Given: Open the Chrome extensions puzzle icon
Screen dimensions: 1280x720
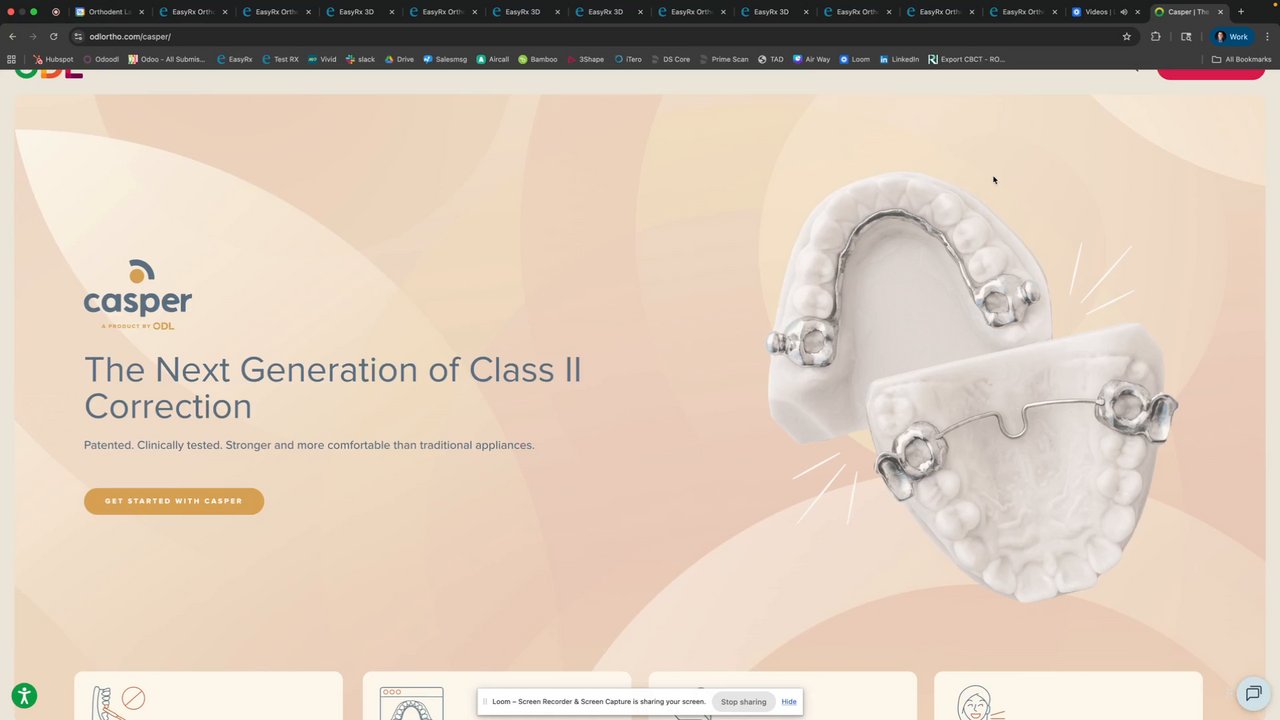Looking at the screenshot, I should pos(1156,36).
